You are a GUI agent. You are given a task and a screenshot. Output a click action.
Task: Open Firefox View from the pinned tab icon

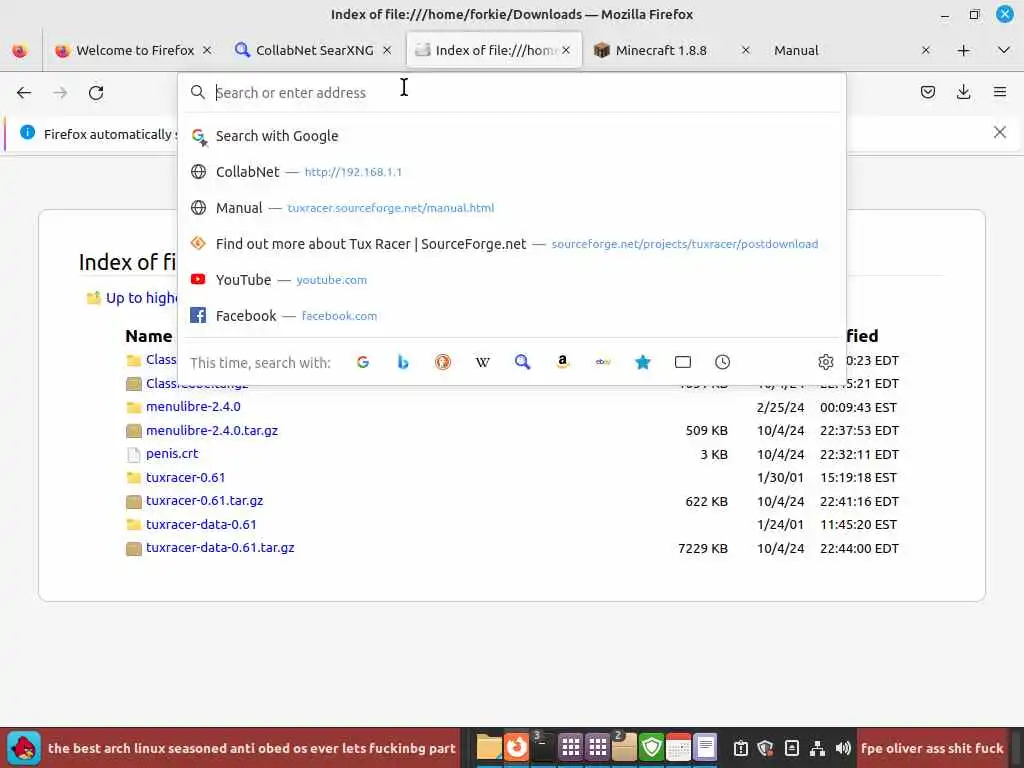(x=20, y=50)
